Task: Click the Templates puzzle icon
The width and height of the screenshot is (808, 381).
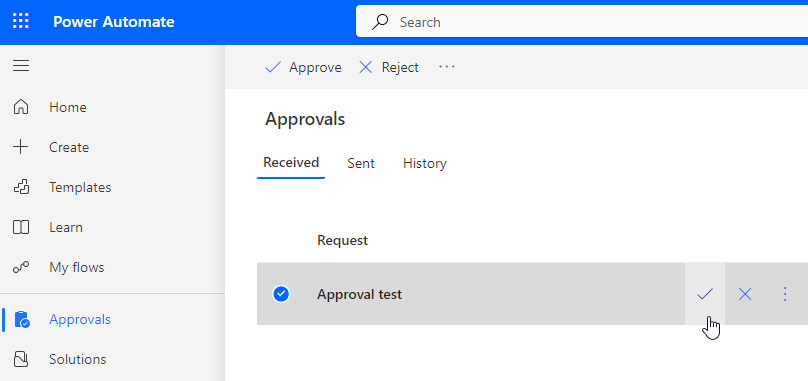Action: point(21,187)
